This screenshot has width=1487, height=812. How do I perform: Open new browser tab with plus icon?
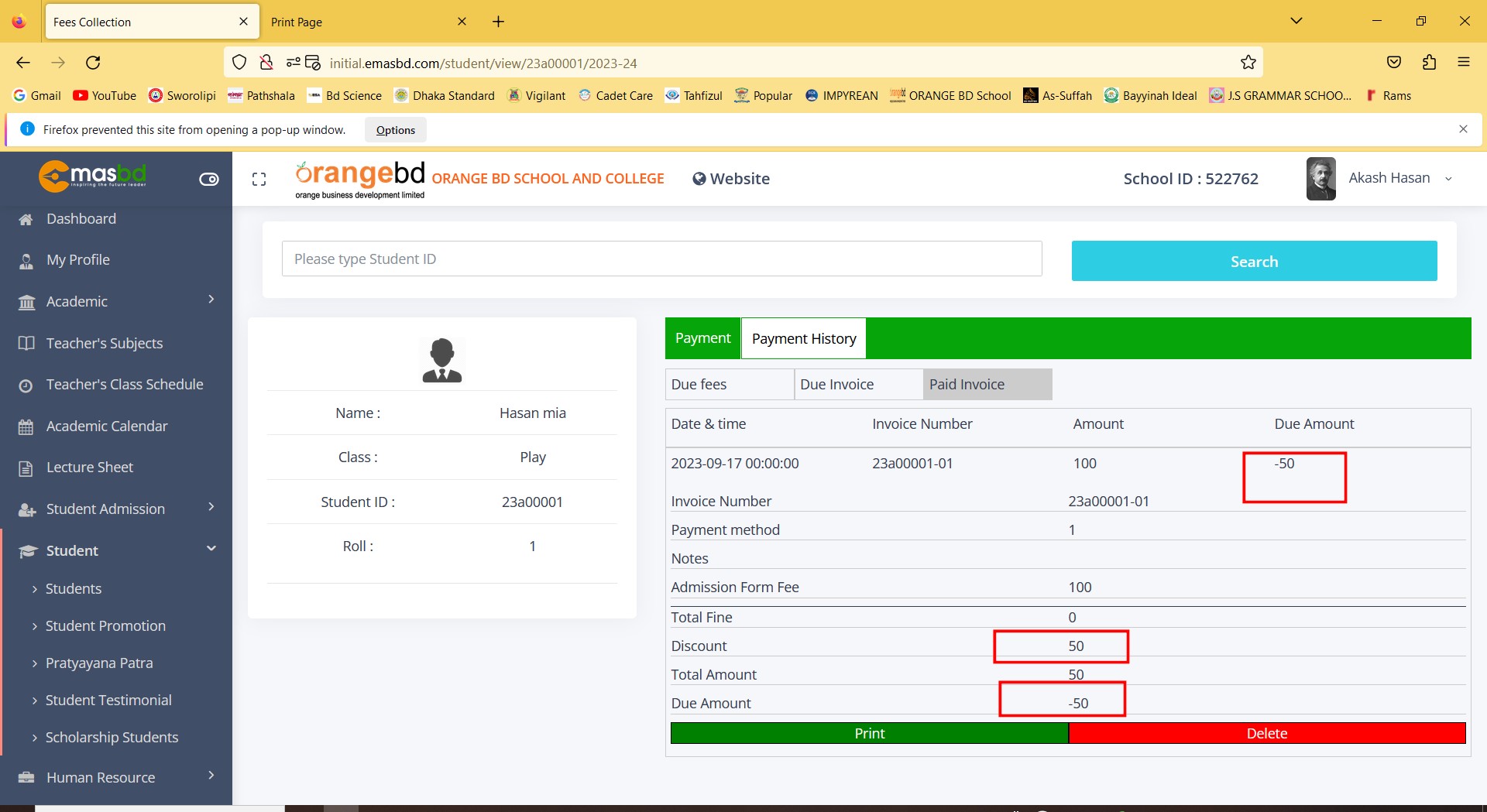point(498,22)
